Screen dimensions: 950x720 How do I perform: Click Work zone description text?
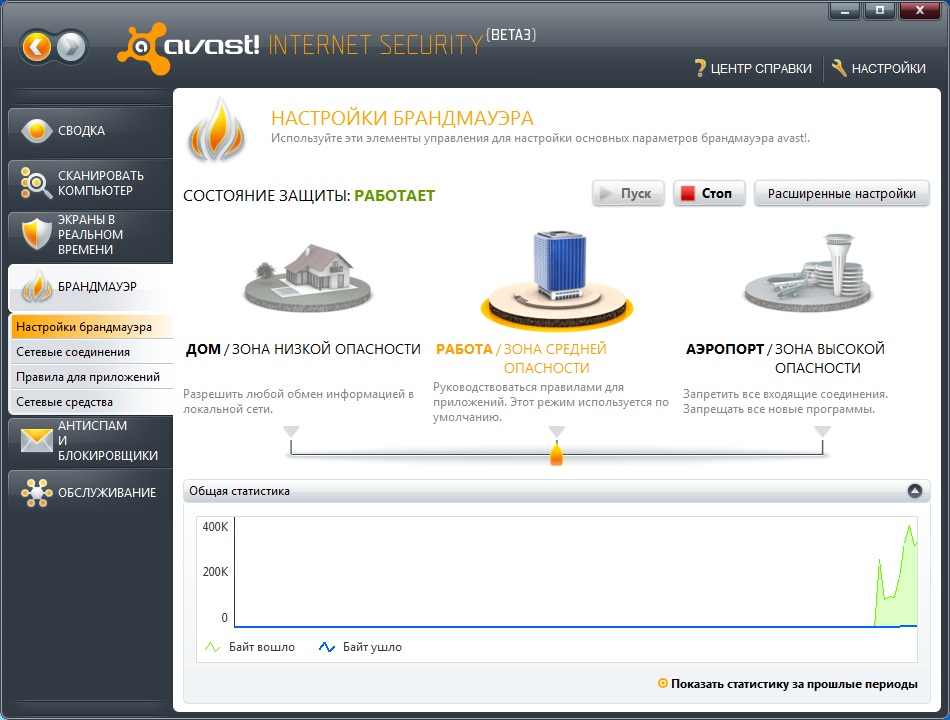551,402
